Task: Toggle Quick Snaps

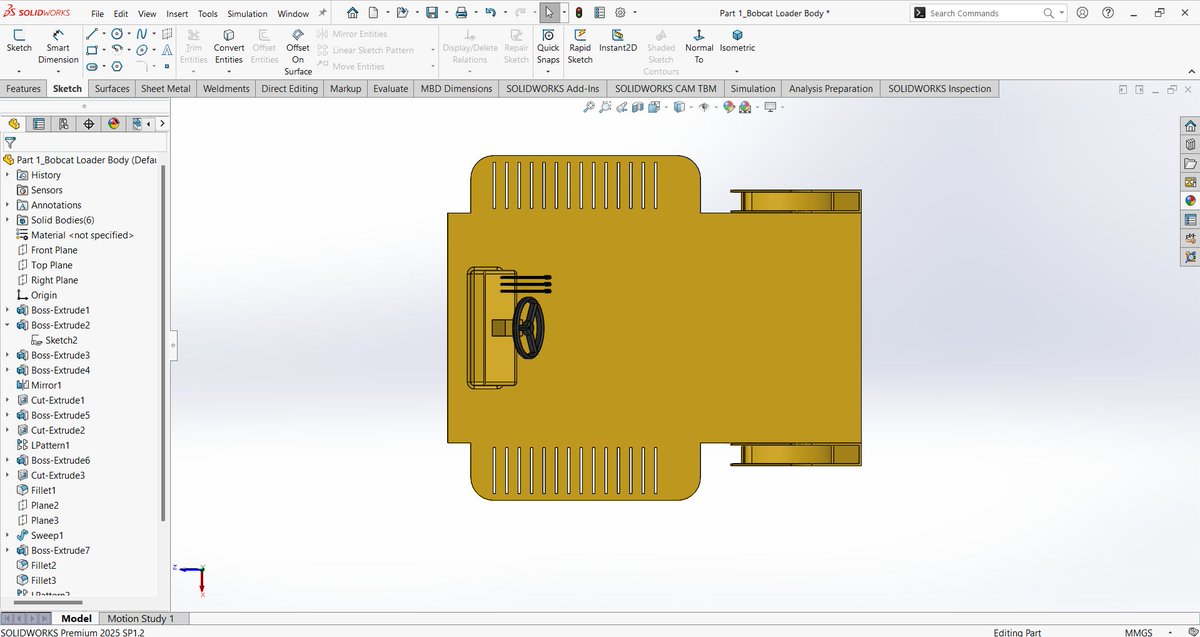Action: coord(548,46)
